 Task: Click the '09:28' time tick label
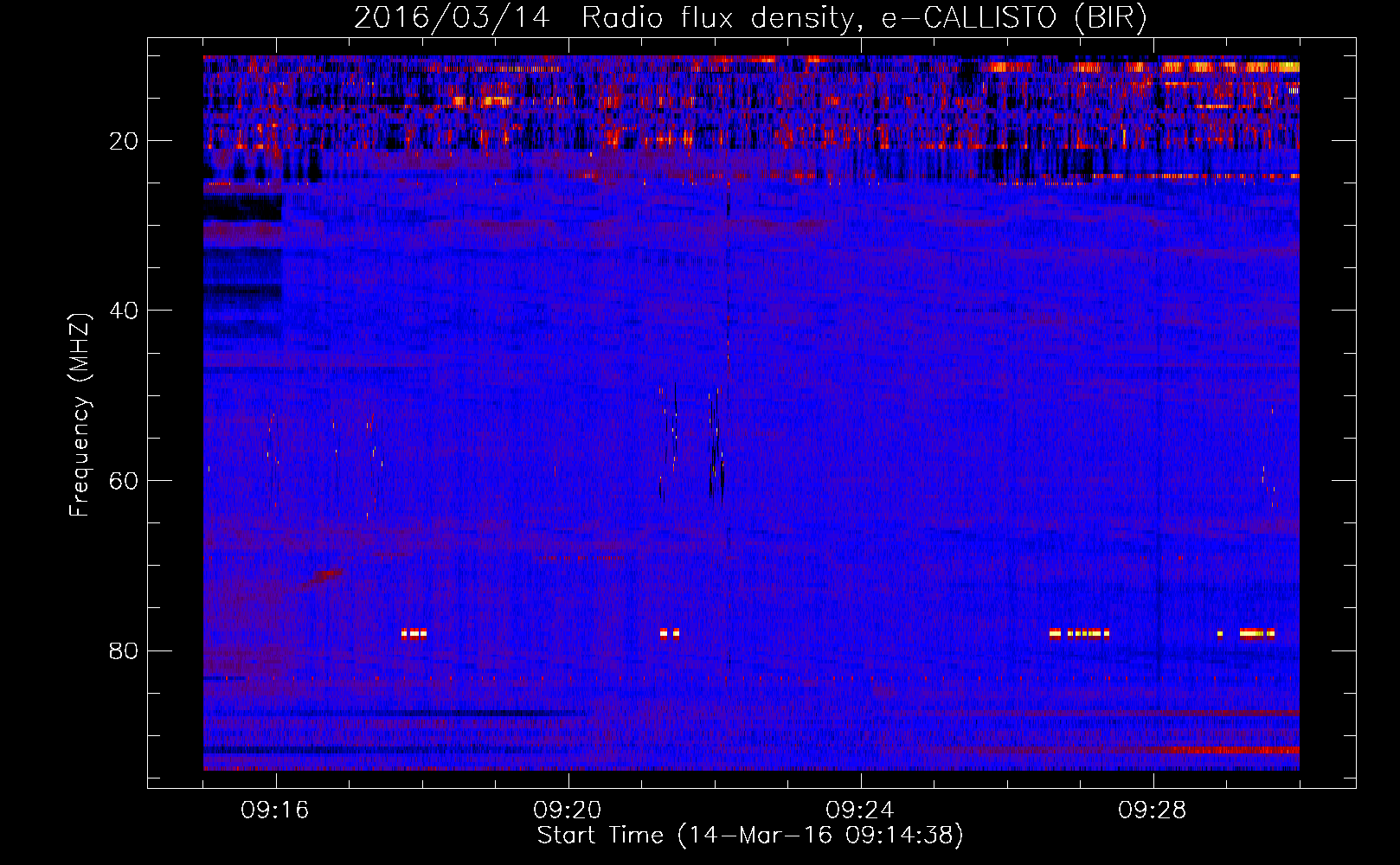pyautogui.click(x=1153, y=811)
